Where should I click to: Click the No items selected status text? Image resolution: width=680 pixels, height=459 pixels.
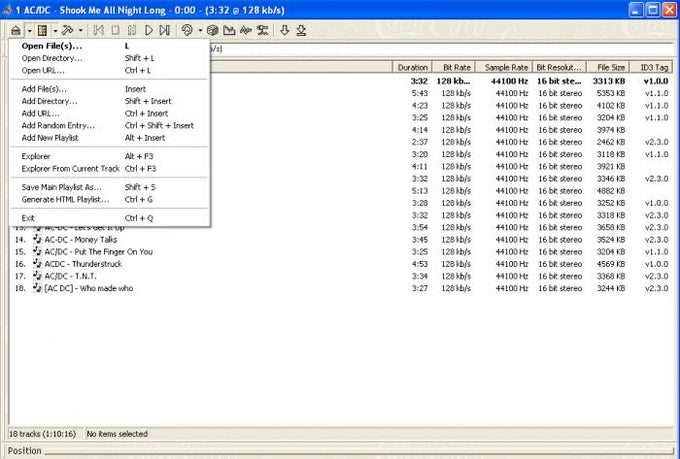(x=117, y=434)
